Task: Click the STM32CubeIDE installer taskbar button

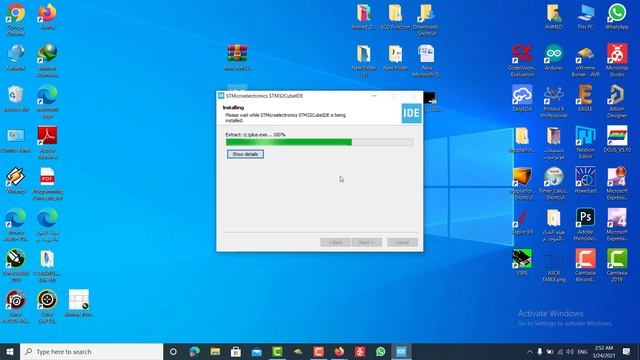Action: [401, 351]
